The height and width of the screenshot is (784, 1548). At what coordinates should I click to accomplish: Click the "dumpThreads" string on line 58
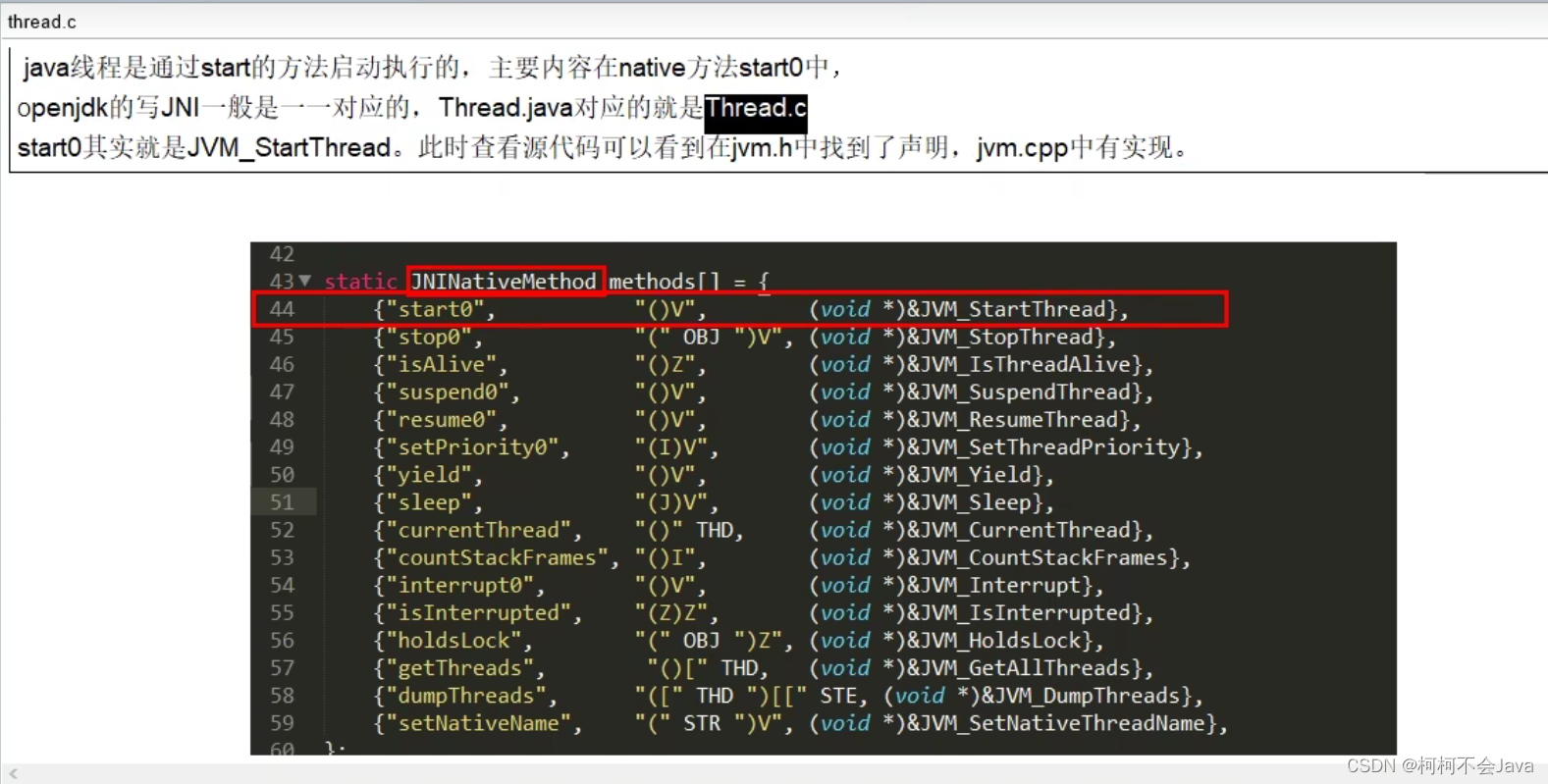point(466,696)
